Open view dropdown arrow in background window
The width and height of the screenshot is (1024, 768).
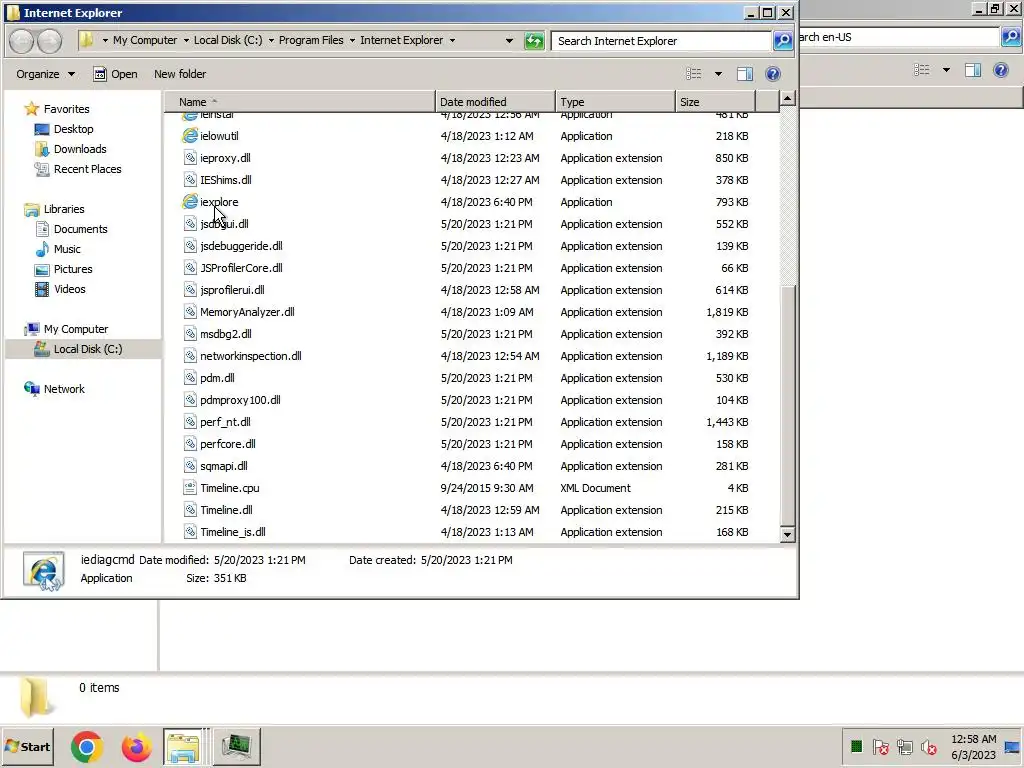tap(946, 70)
